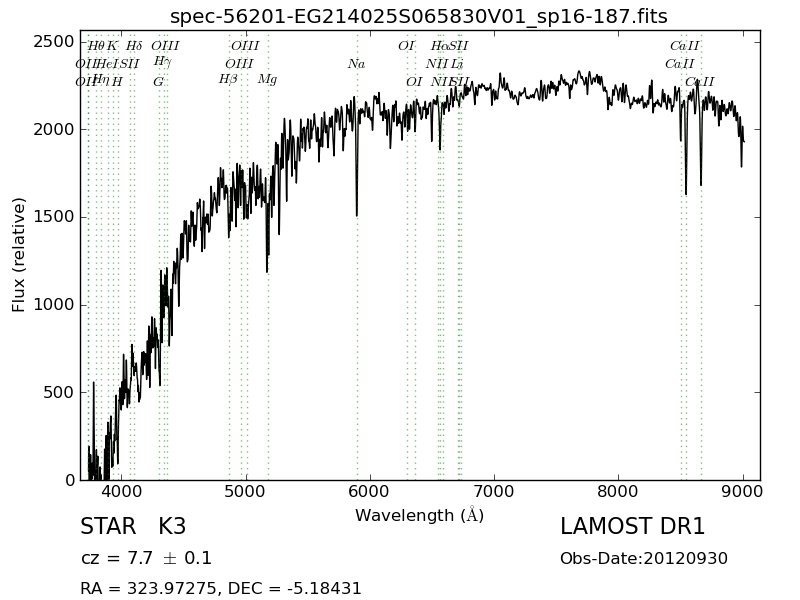Click the Obs-Date:20120930 text
Screen dimensions: 800x600
pyautogui.click(x=644, y=558)
